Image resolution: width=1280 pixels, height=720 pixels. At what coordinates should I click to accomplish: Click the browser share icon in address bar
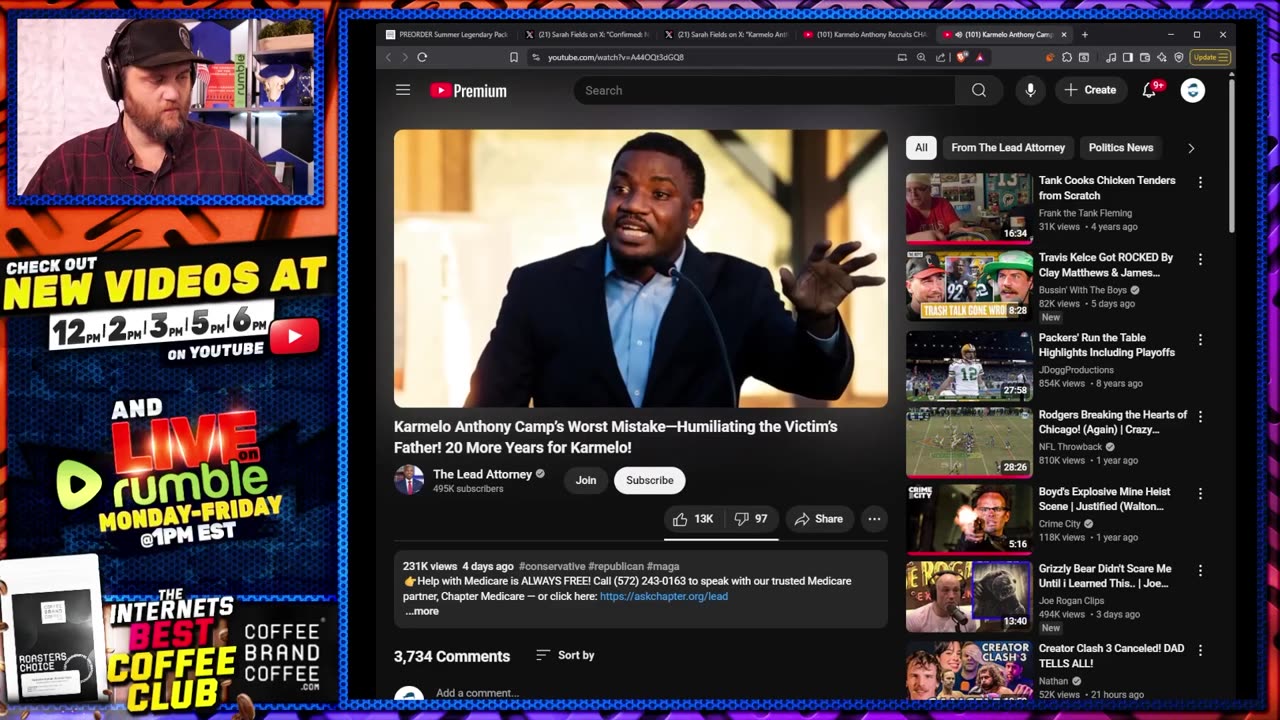(x=940, y=57)
